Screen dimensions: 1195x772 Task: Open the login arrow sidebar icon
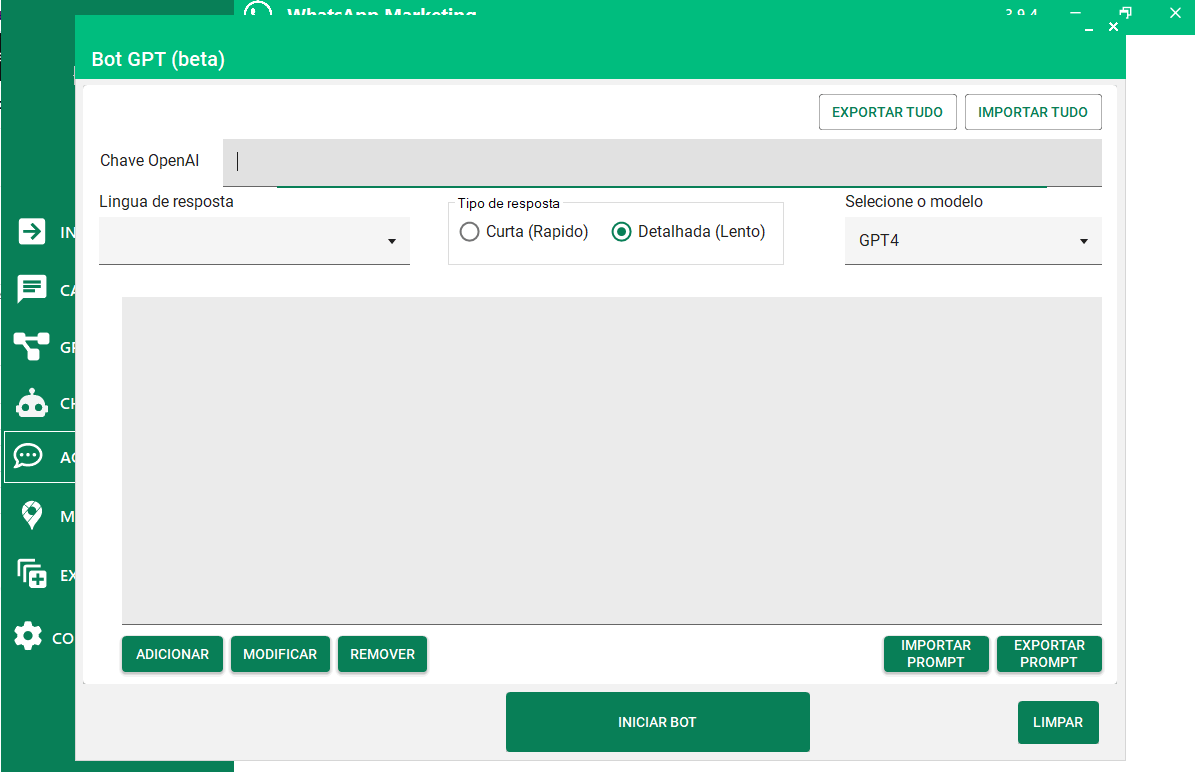(x=32, y=231)
